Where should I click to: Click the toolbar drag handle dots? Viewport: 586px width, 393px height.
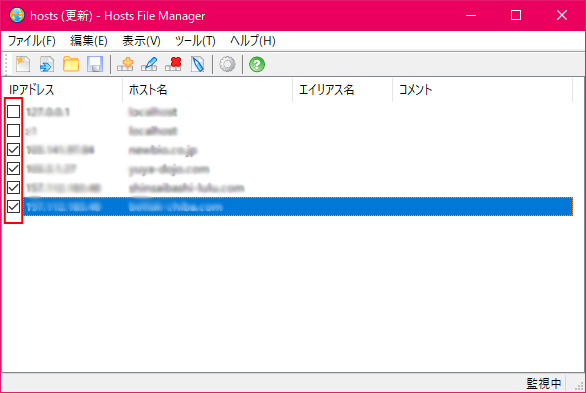point(6,64)
